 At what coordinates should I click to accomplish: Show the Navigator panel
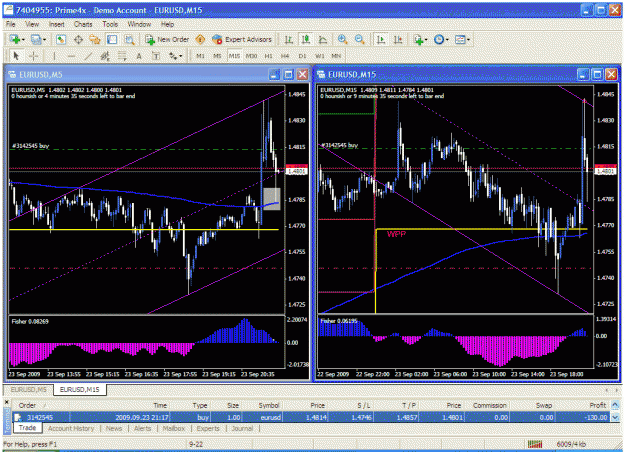pyautogui.click(x=95, y=39)
